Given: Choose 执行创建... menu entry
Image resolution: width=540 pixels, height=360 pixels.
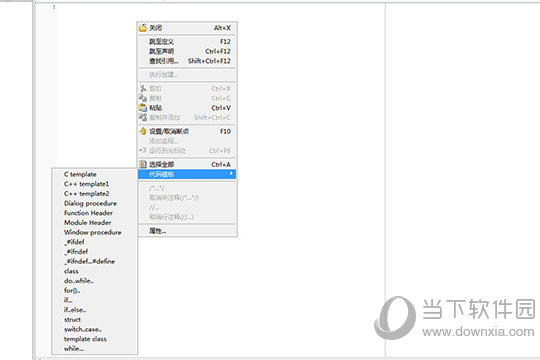Looking at the screenshot, I should tap(187, 75).
